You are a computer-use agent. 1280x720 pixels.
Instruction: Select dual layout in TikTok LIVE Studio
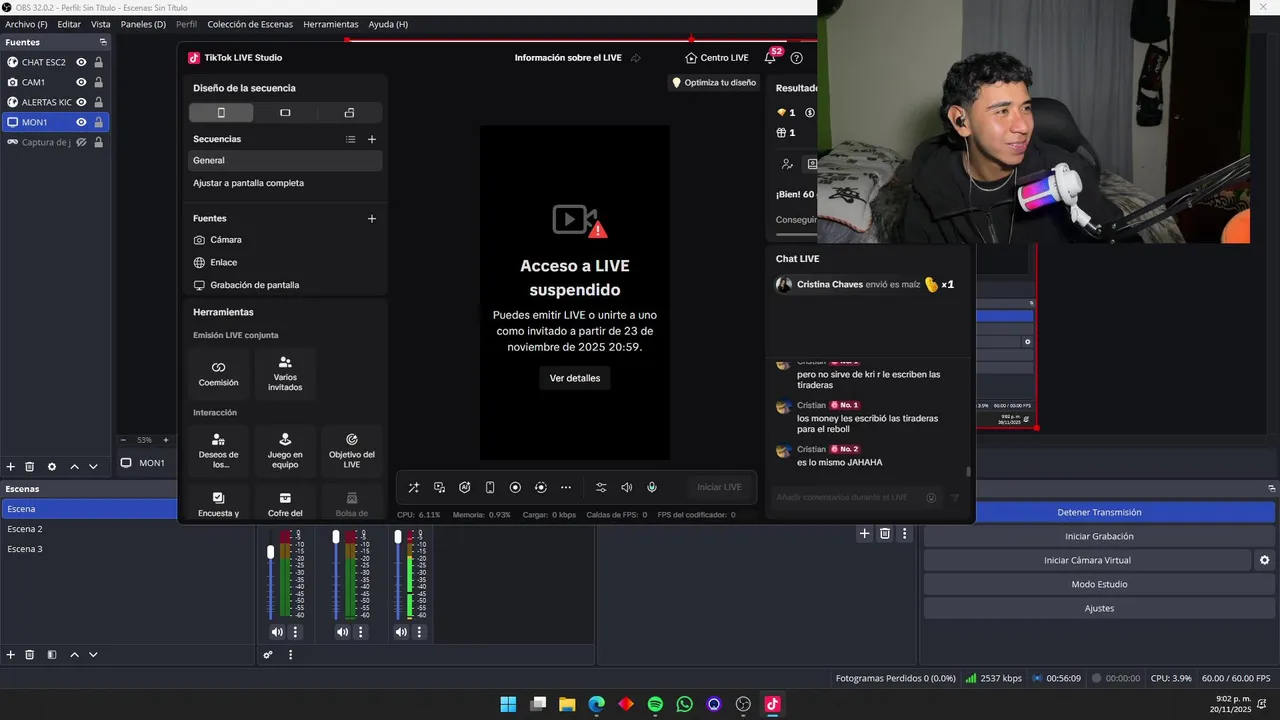[349, 112]
